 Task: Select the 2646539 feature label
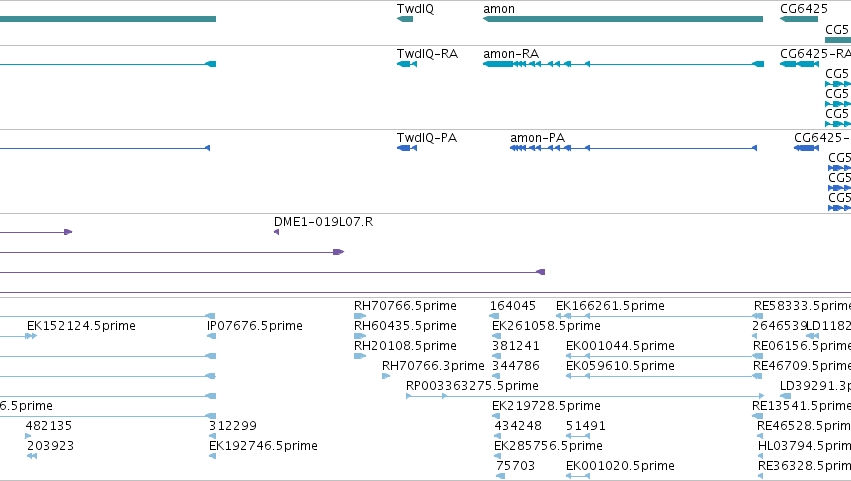[779, 326]
